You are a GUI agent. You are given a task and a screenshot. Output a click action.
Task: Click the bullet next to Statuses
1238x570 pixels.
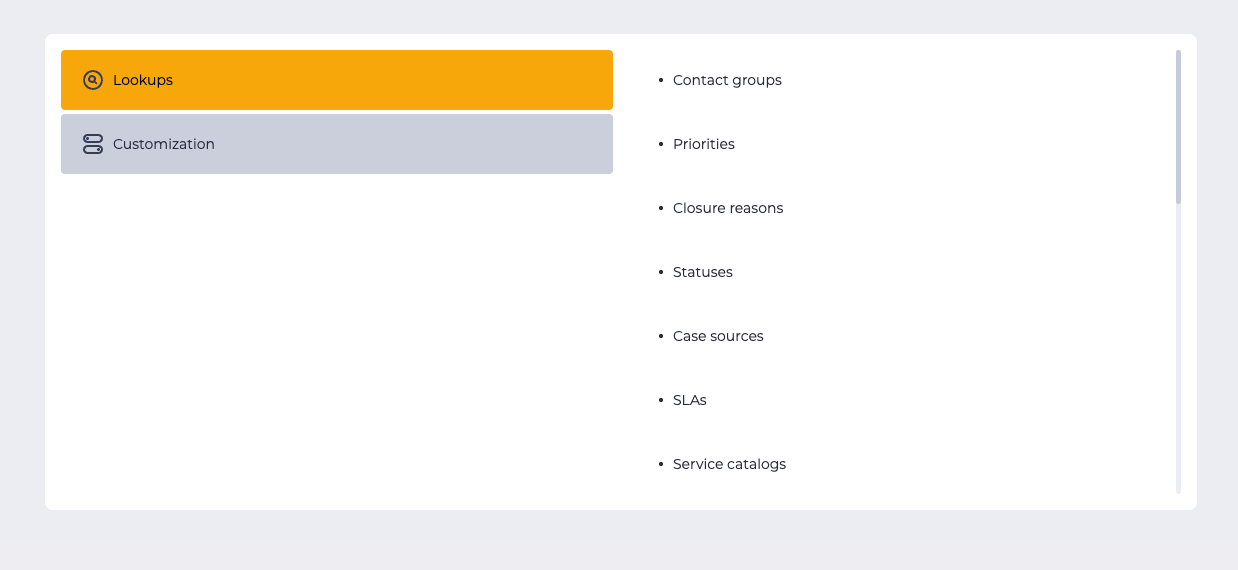click(x=661, y=272)
